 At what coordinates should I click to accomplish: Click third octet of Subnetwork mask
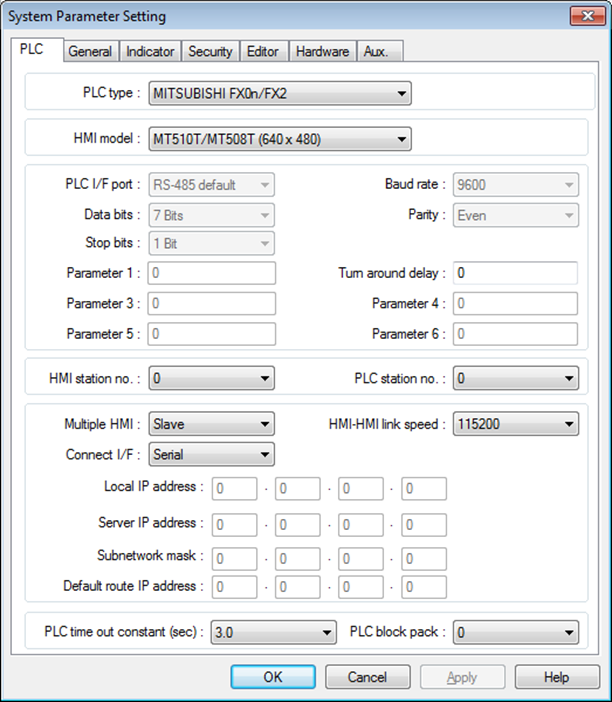[361, 559]
